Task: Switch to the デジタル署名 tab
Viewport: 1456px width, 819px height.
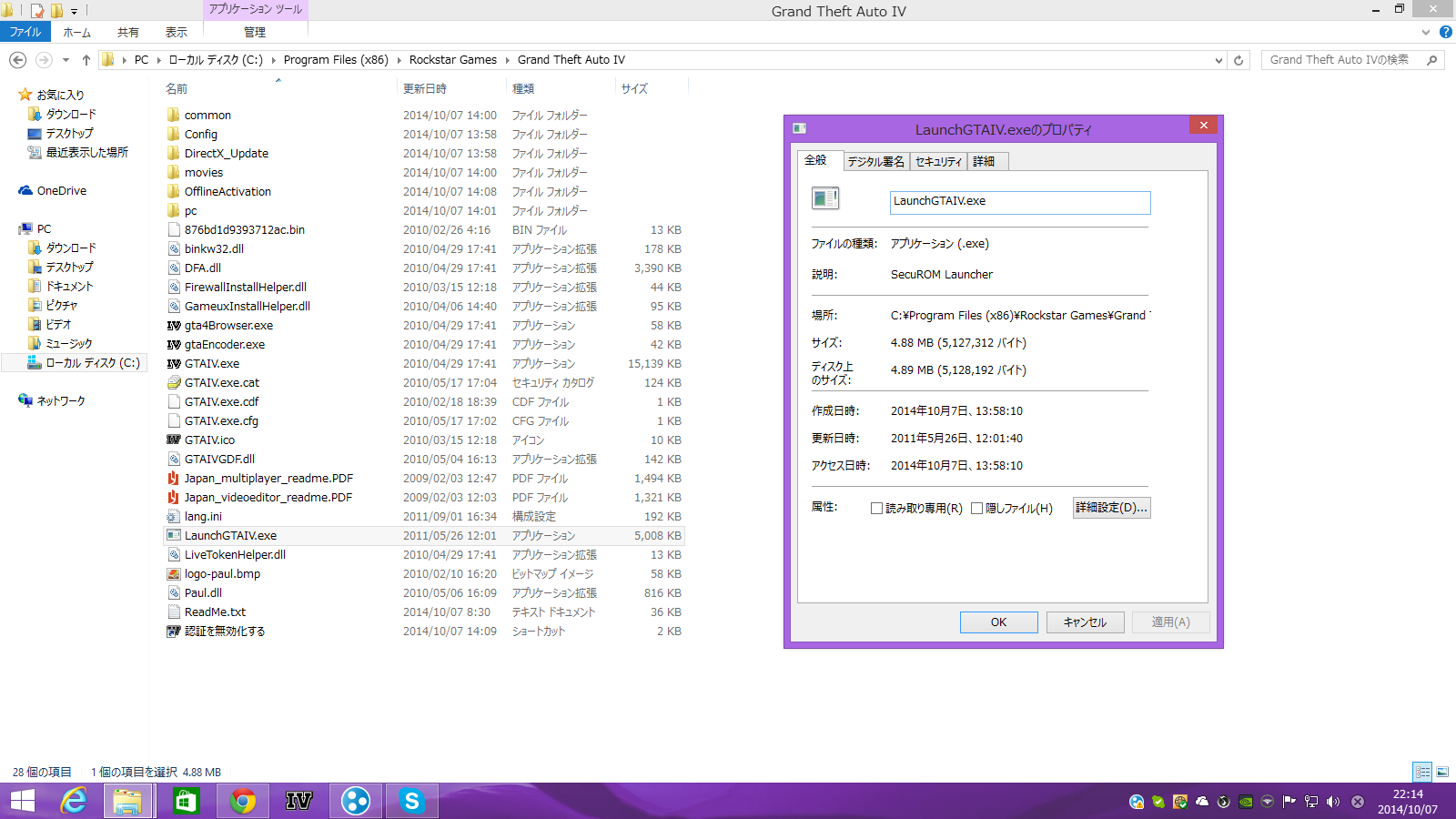Action: click(876, 161)
